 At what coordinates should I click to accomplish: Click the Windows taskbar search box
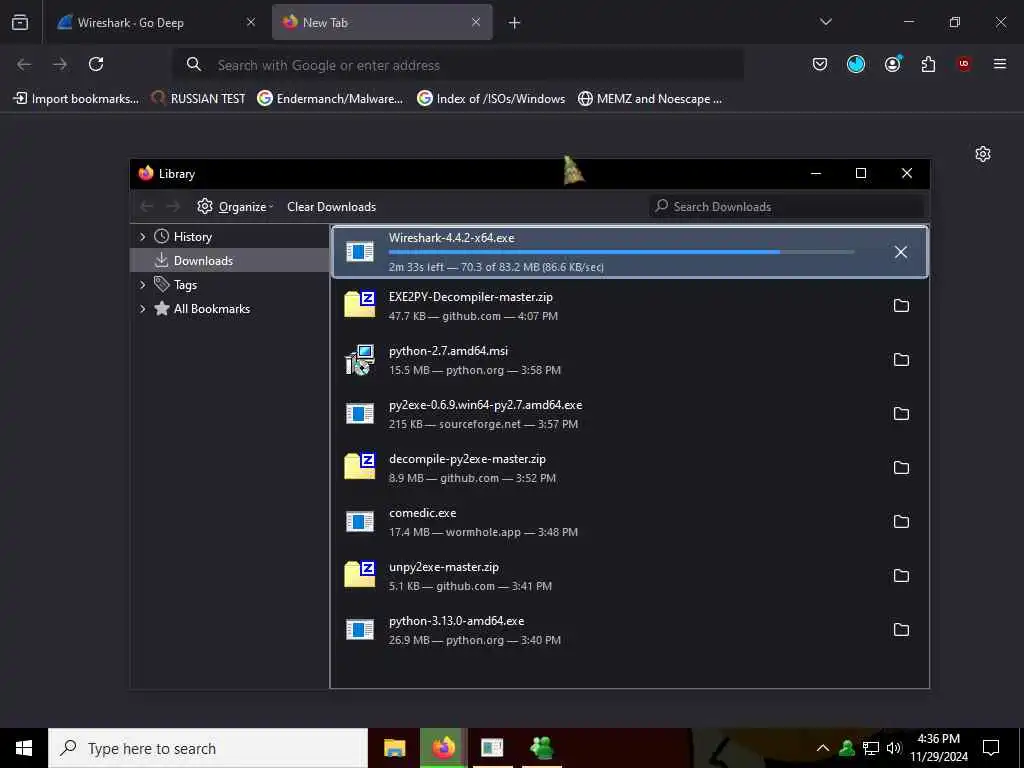point(208,748)
